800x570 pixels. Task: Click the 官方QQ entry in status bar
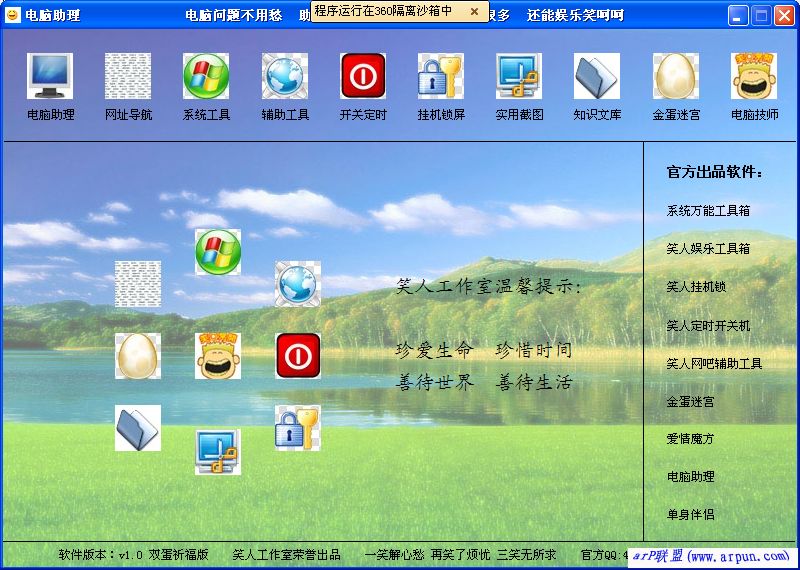click(604, 555)
